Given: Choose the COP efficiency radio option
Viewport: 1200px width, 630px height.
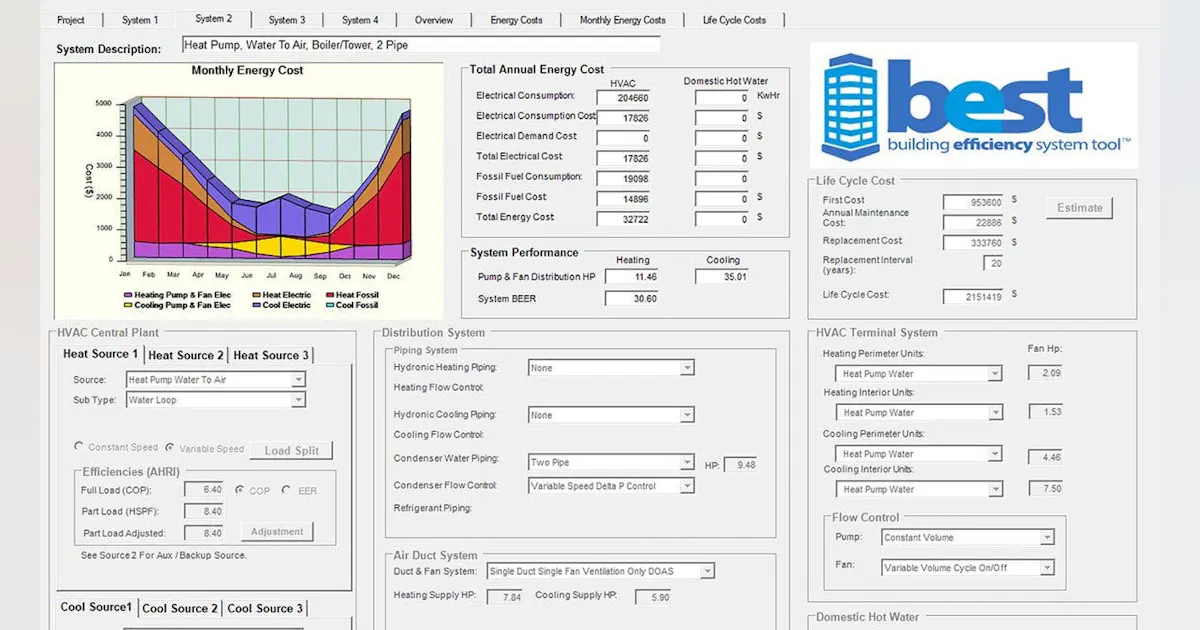Looking at the screenshot, I should pyautogui.click(x=239, y=490).
